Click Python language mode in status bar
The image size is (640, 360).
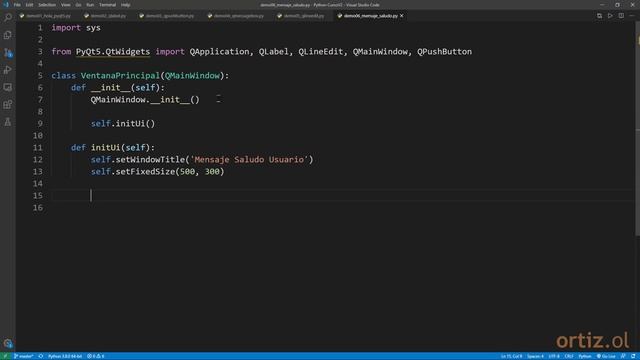coord(585,356)
